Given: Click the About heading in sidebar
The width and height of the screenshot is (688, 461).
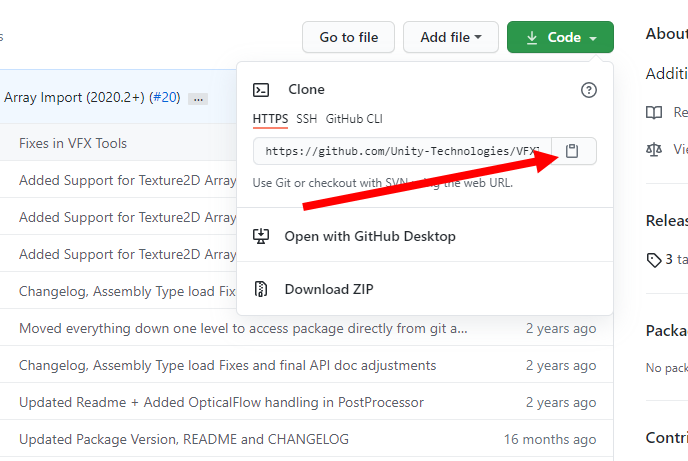Looking at the screenshot, I should [666, 34].
